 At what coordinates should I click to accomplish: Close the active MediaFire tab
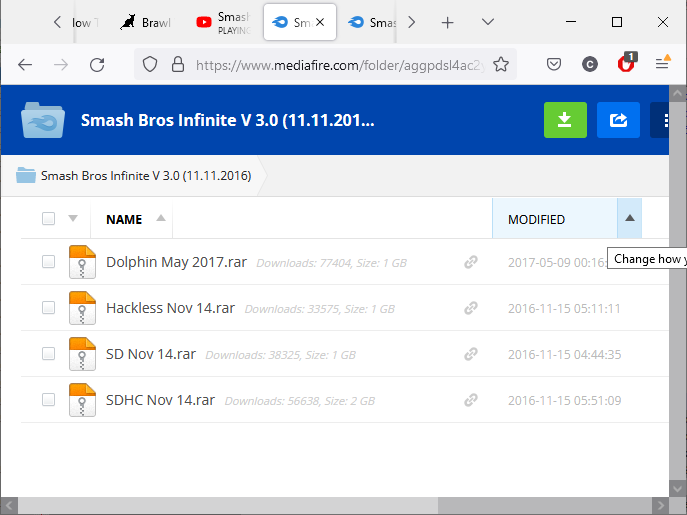[x=320, y=22]
